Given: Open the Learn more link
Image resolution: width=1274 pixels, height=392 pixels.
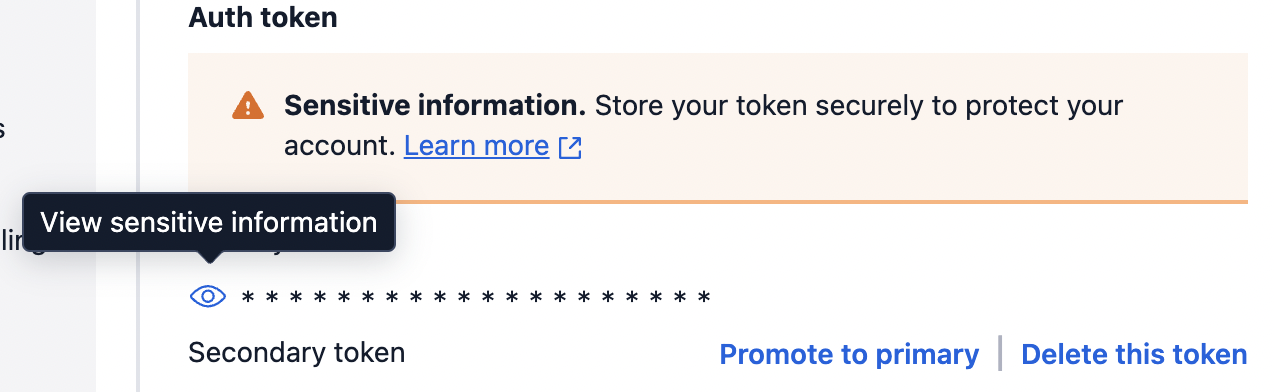Looking at the screenshot, I should [476, 147].
